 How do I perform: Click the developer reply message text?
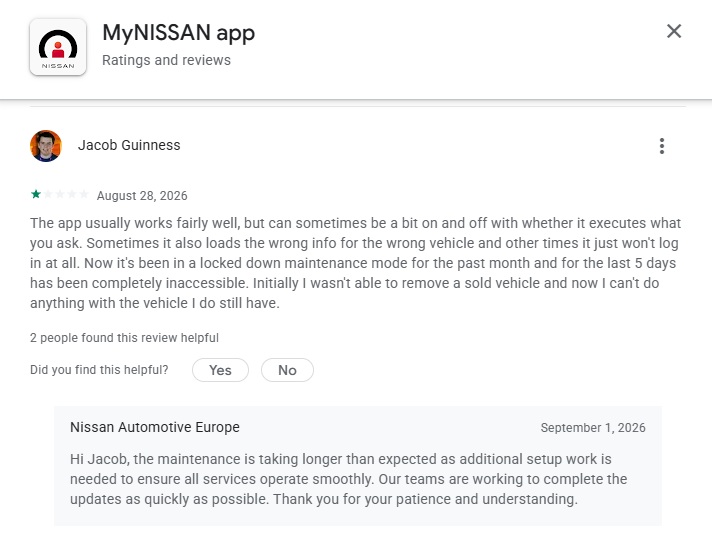click(348, 479)
